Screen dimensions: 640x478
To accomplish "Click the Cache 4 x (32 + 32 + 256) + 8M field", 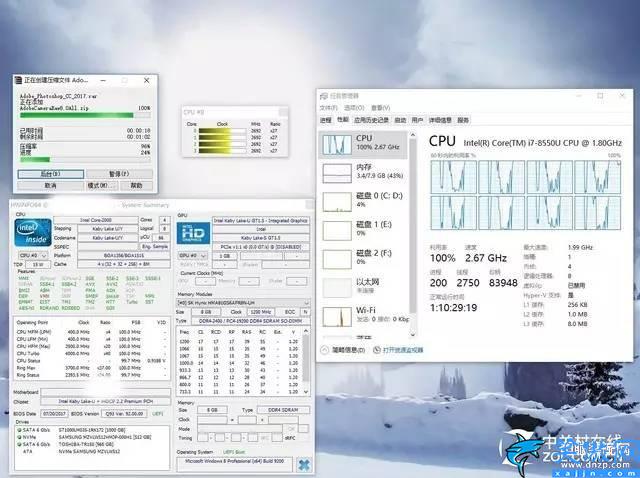I will pos(124,264).
